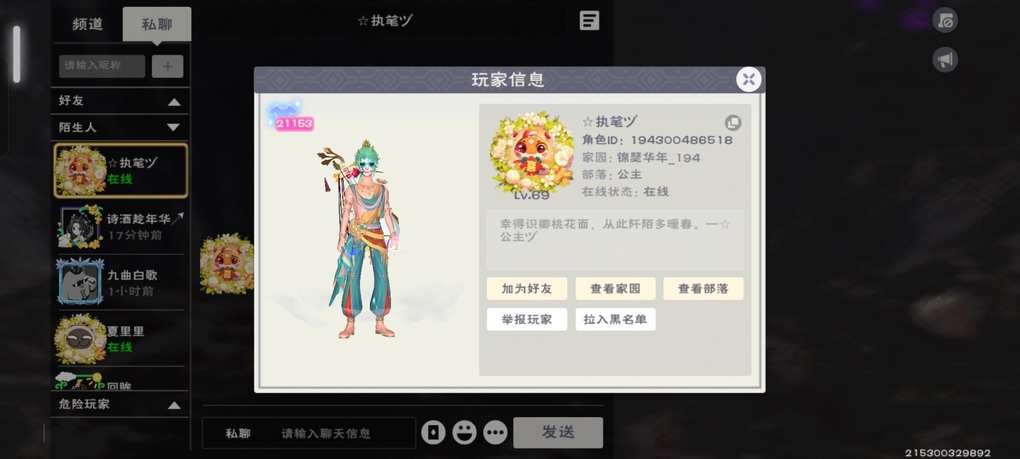1020x459 pixels.
Task: Click the 拉入黑名单 button
Action: pyautogui.click(x=615, y=319)
